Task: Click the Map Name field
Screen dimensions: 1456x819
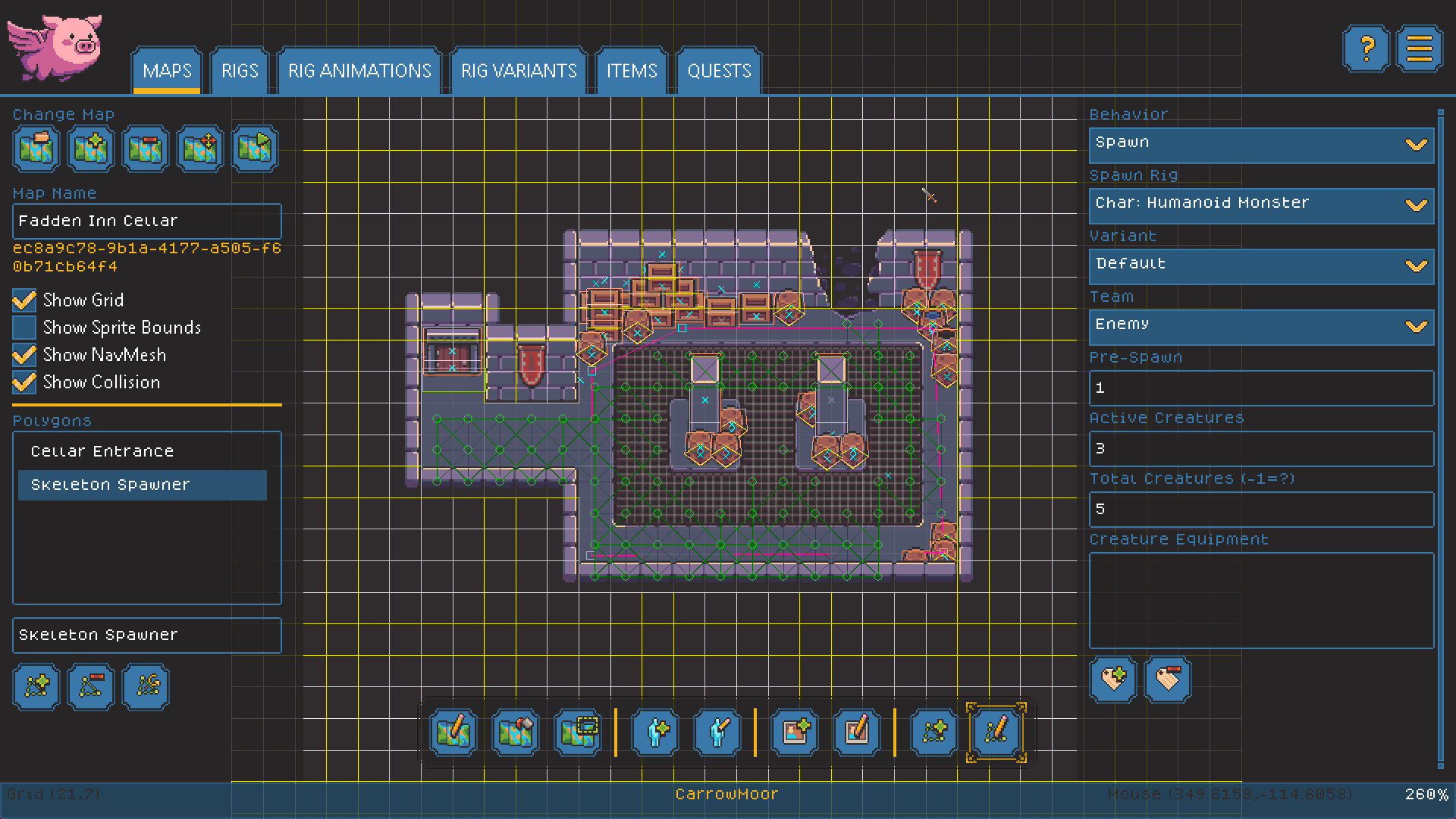Action: tap(147, 221)
